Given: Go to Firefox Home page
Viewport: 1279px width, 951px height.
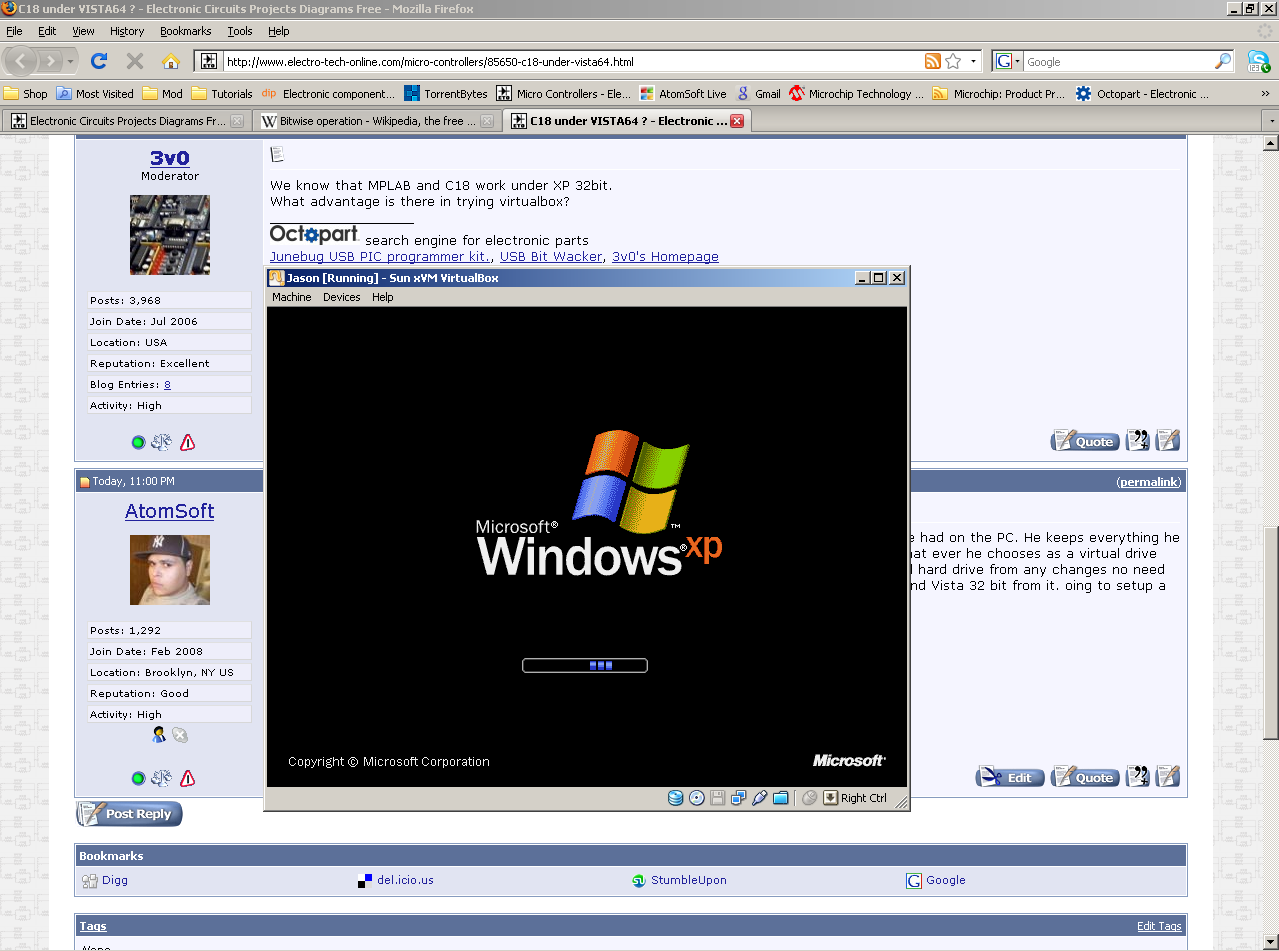Looking at the screenshot, I should [x=171, y=61].
